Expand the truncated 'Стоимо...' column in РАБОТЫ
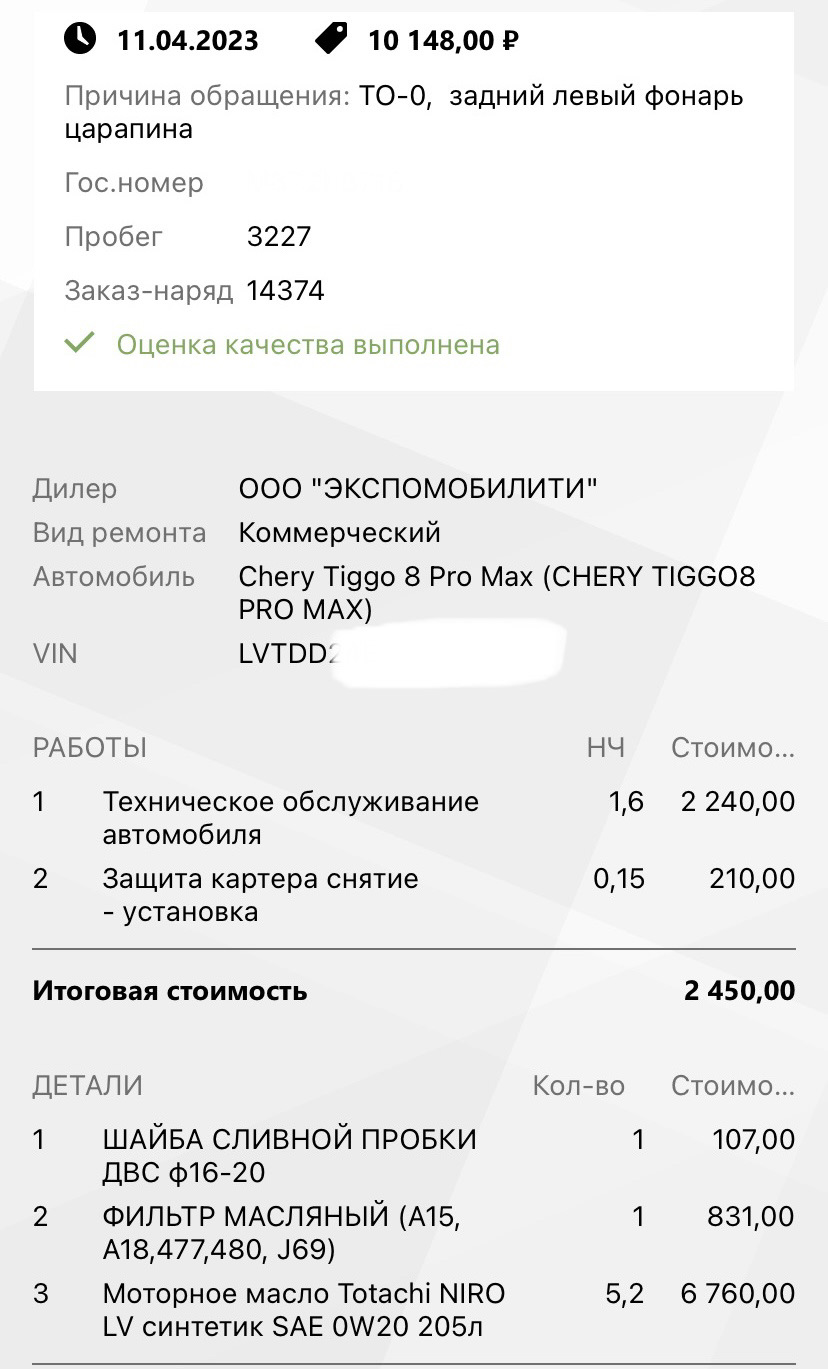This screenshot has width=828, height=1369. (732, 747)
